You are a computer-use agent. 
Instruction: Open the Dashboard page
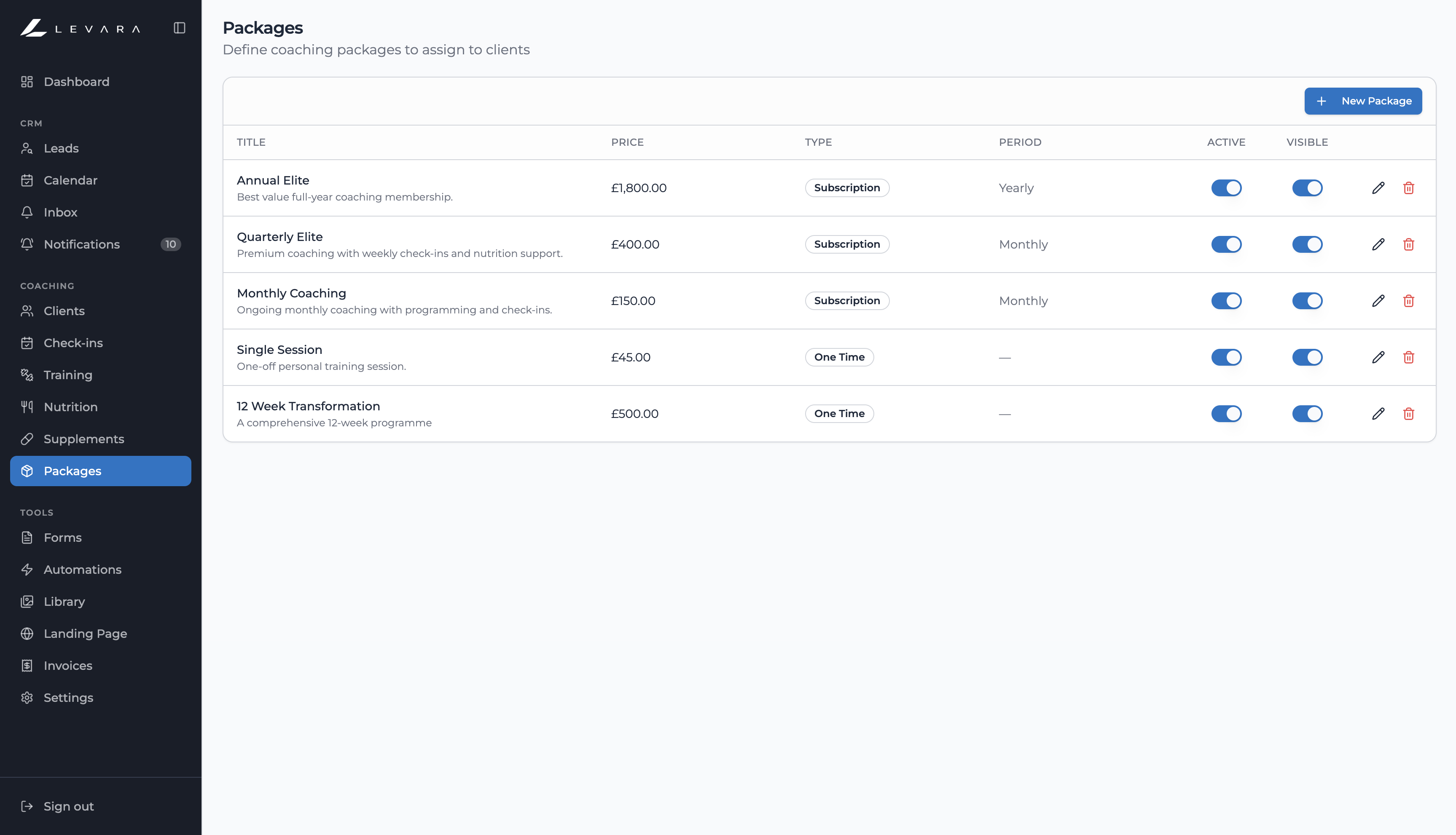click(x=100, y=81)
